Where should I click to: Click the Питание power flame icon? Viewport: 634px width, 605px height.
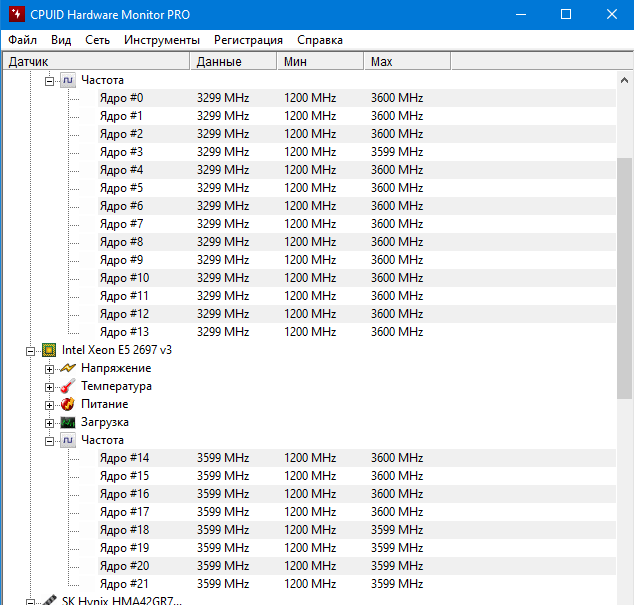click(x=68, y=404)
